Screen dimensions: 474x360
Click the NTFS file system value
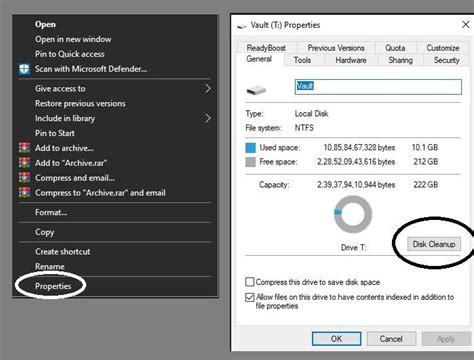pos(304,128)
